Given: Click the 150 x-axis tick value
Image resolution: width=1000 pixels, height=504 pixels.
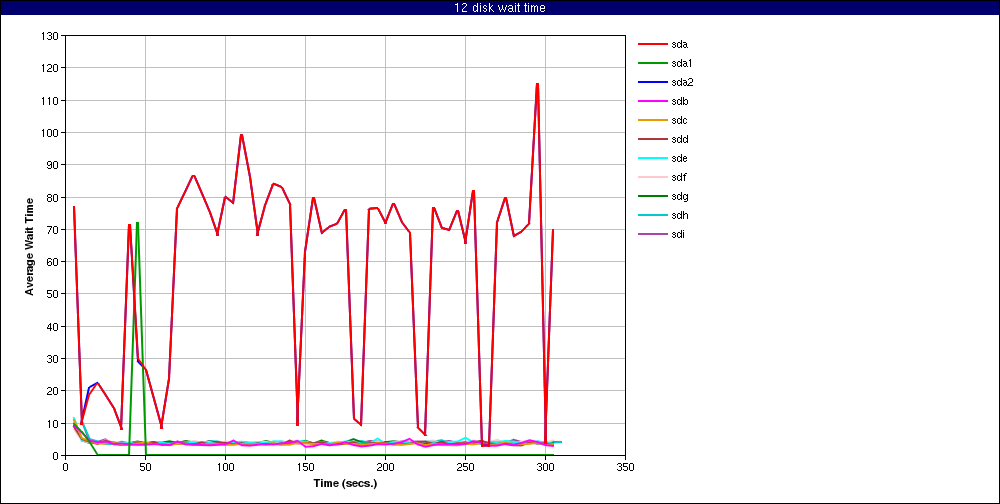Looking at the screenshot, I should point(305,467).
